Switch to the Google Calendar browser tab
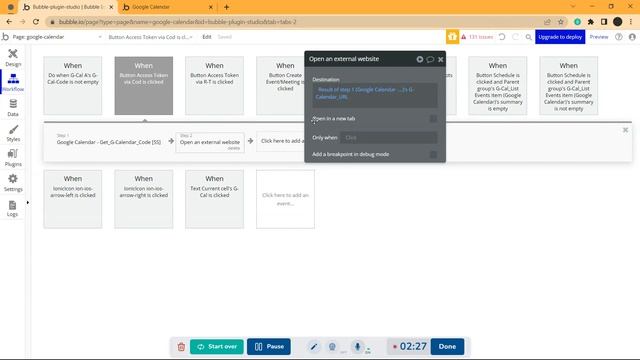640x360 pixels. tap(168, 7)
